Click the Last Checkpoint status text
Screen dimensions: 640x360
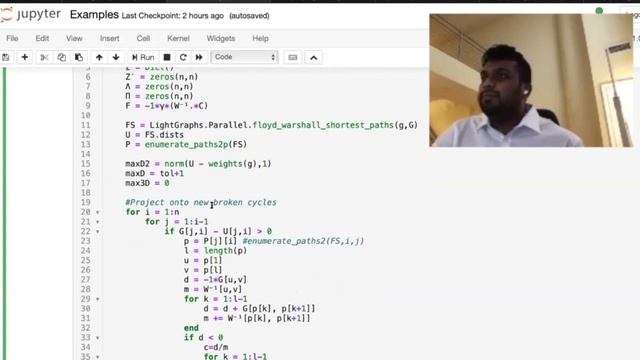click(173, 16)
